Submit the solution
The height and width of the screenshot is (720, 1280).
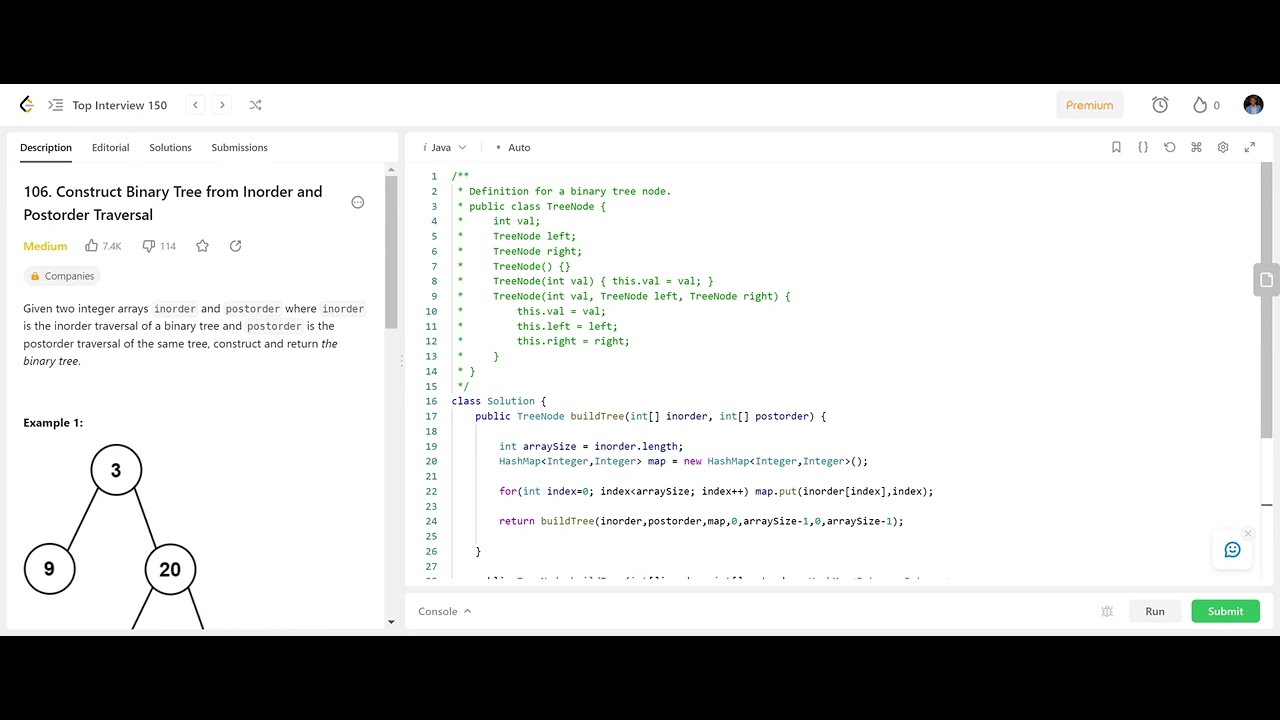click(1225, 611)
